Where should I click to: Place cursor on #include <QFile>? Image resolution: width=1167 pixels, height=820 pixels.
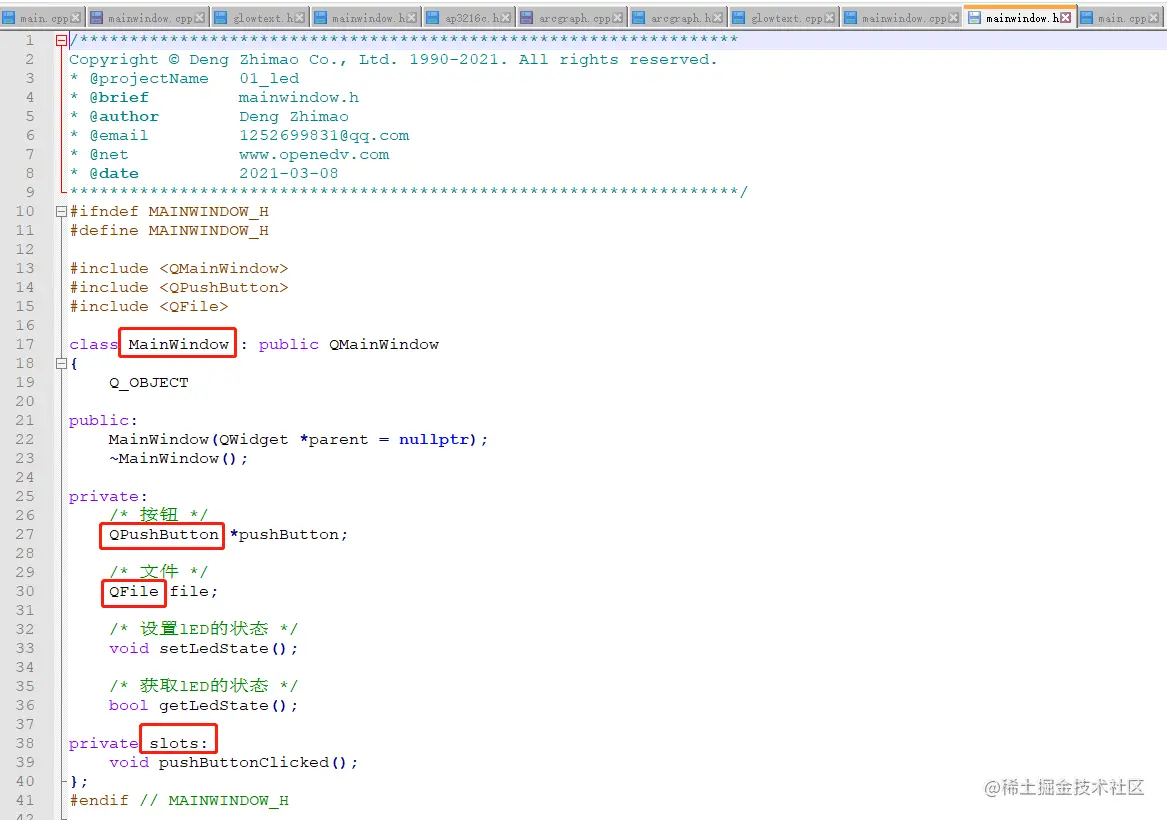[149, 306]
